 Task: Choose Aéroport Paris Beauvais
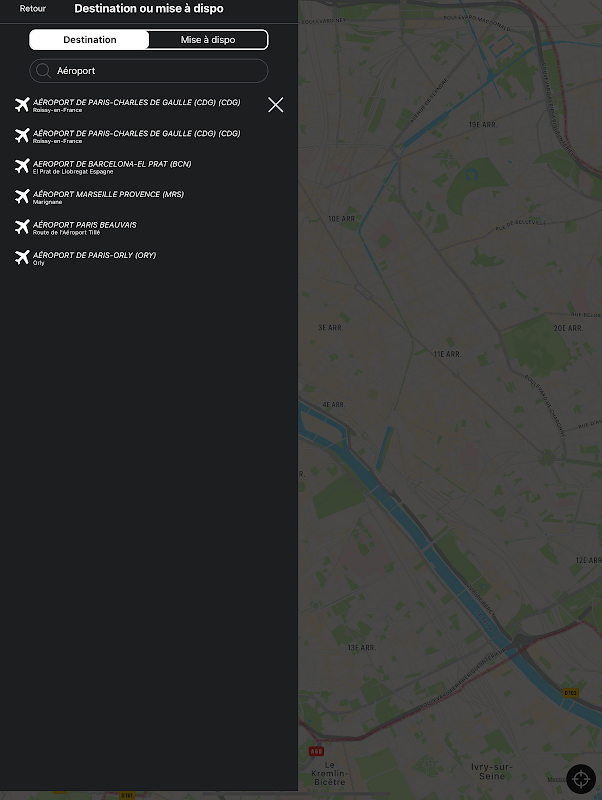coord(85,228)
